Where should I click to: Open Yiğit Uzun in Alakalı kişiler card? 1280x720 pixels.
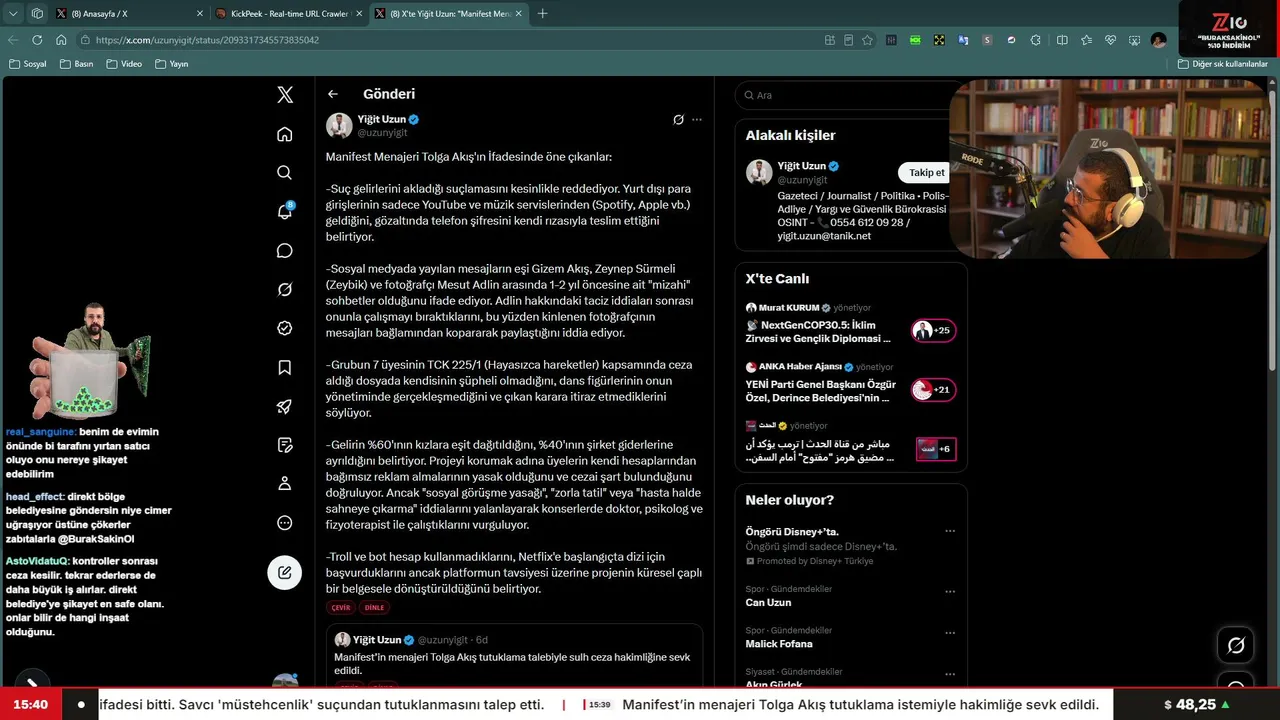pos(802,166)
